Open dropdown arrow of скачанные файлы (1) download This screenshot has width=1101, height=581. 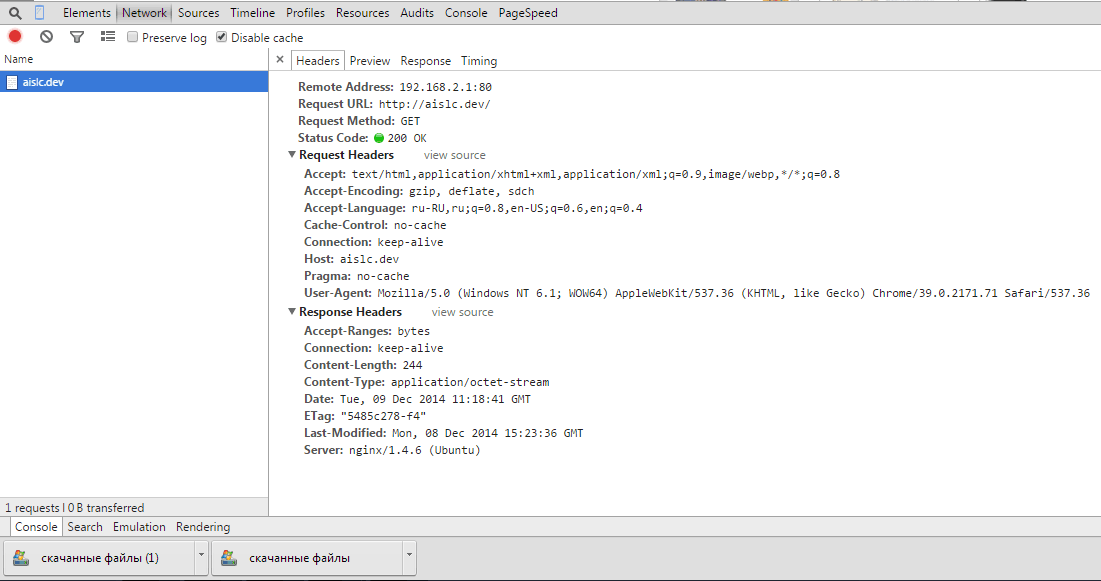(x=202, y=558)
